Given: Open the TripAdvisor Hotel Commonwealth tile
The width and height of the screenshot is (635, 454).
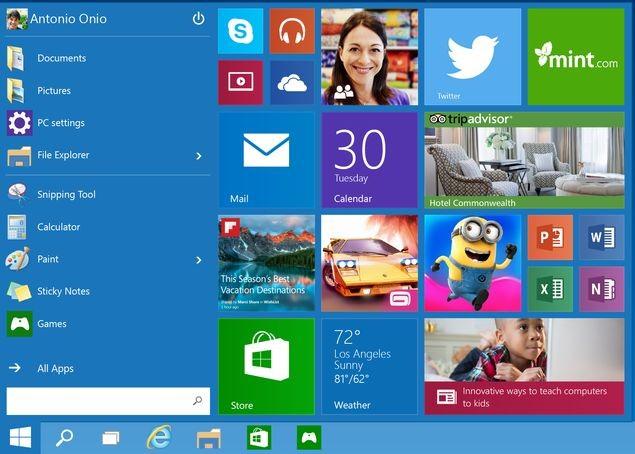Looking at the screenshot, I should (525, 160).
